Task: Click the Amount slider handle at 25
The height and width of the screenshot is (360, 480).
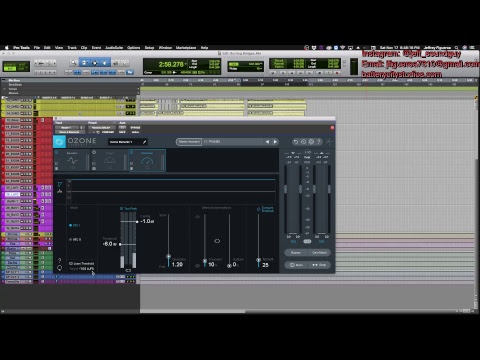Action: pos(258,260)
